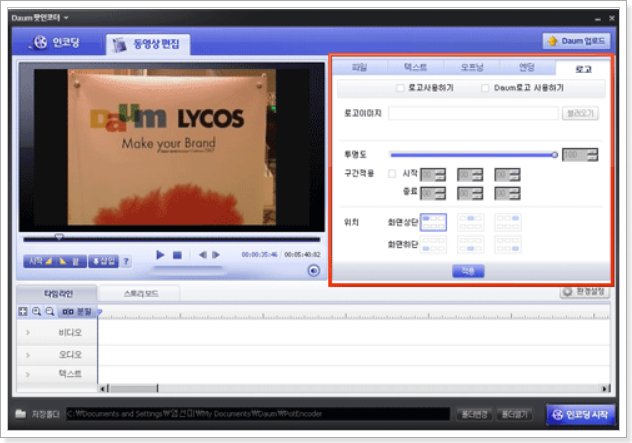Click the 폴더열기 open folder button
Screen dimensions: 632x443
coord(514,414)
